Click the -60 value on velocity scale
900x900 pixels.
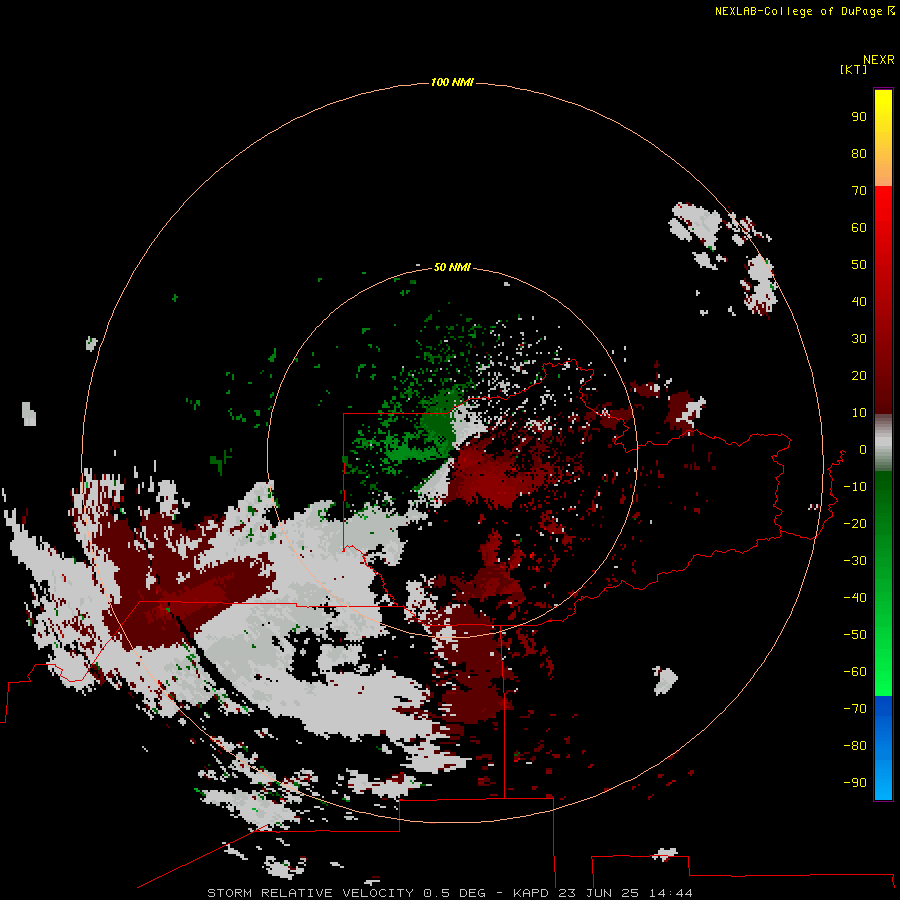(x=855, y=672)
